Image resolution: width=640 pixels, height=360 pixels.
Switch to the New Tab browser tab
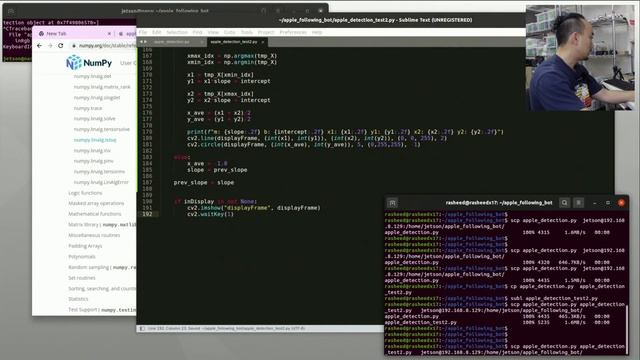[x=56, y=33]
